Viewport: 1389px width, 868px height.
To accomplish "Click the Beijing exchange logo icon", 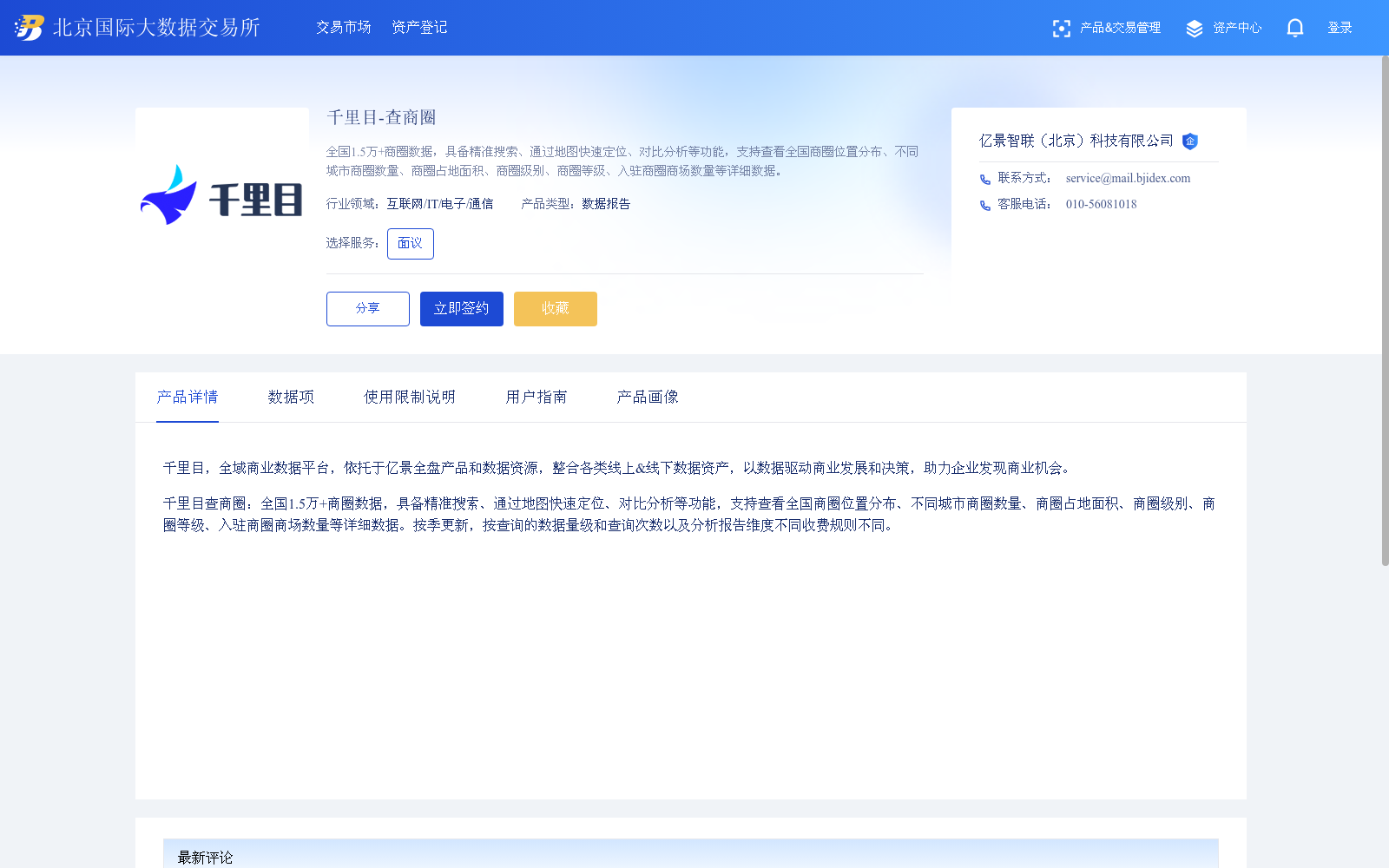I will tap(29, 27).
